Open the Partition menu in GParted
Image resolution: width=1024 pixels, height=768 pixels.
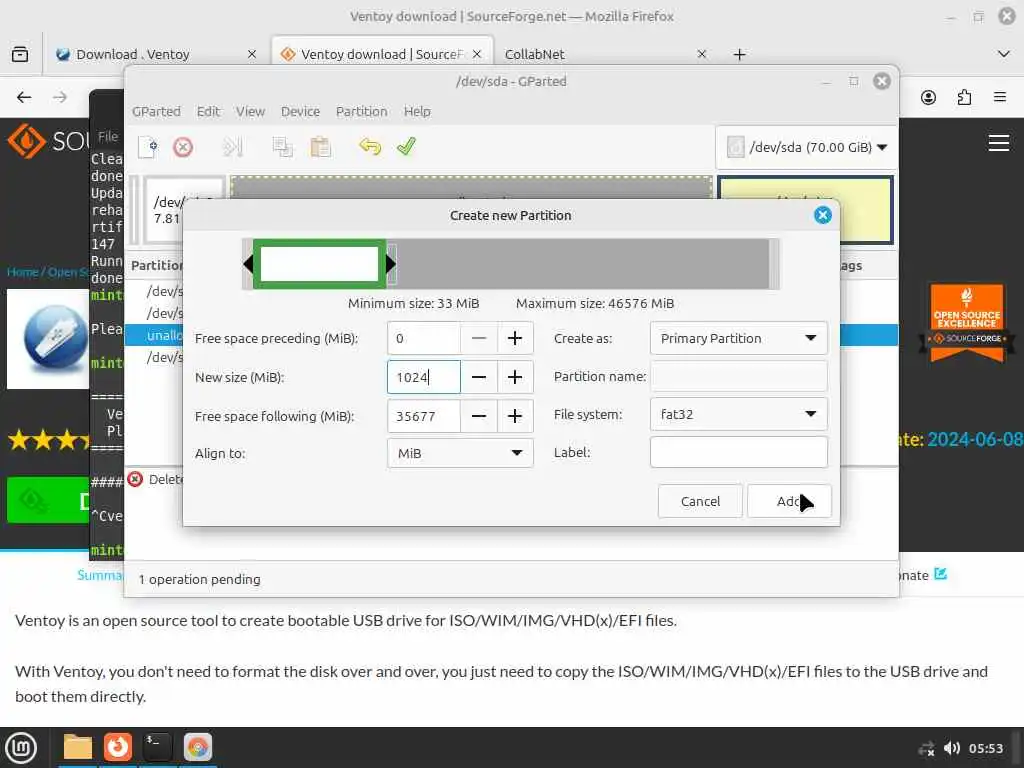tap(362, 111)
